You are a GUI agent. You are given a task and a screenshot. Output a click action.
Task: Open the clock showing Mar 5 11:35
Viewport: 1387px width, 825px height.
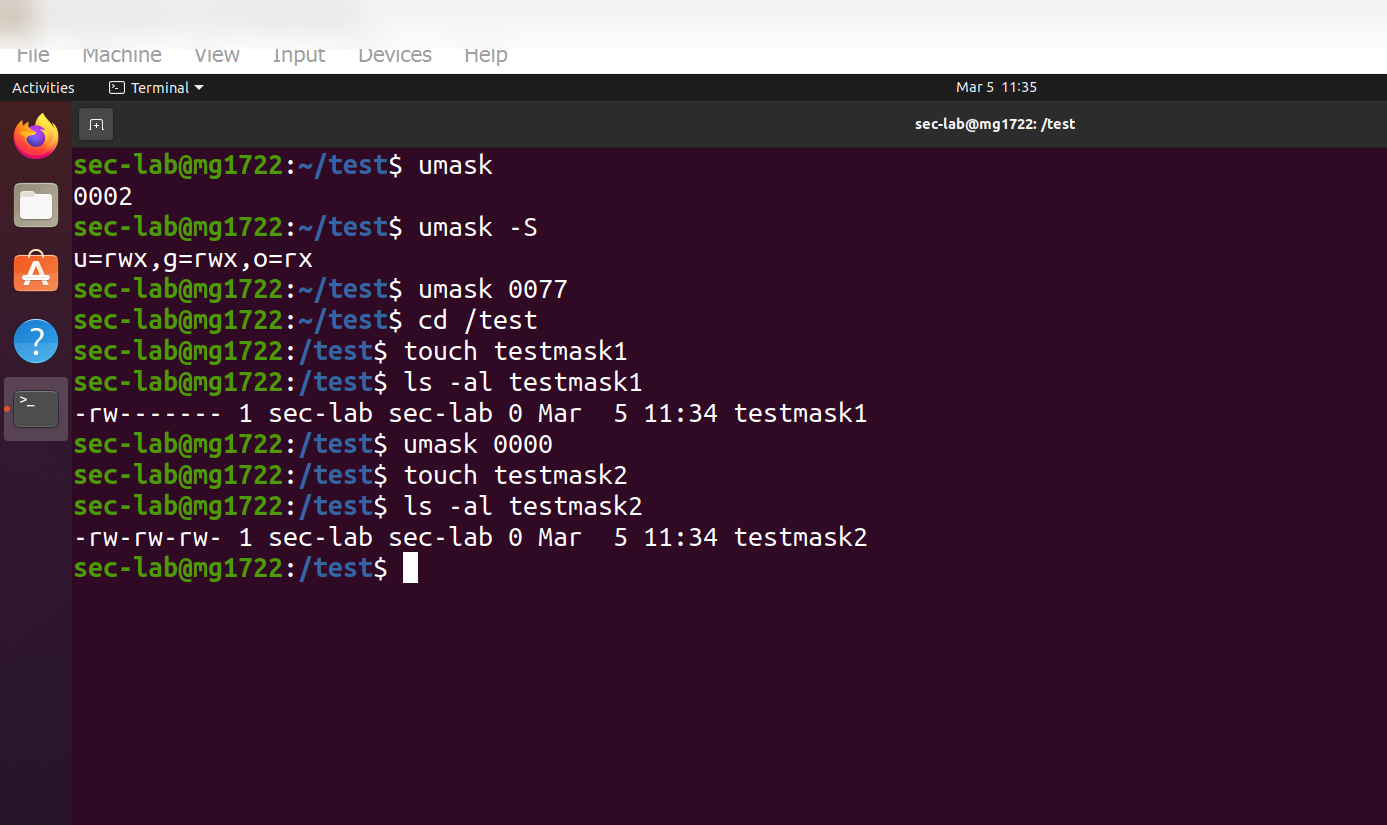996,87
